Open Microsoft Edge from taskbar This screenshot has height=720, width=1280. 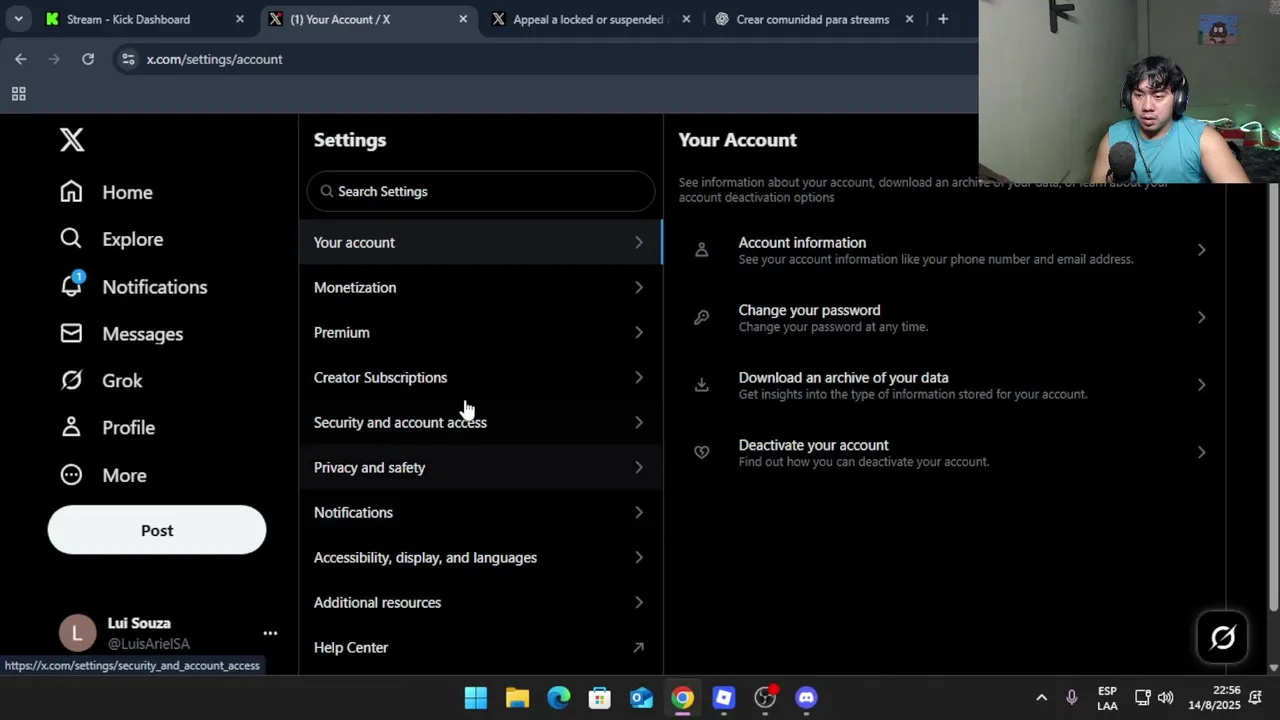point(559,698)
